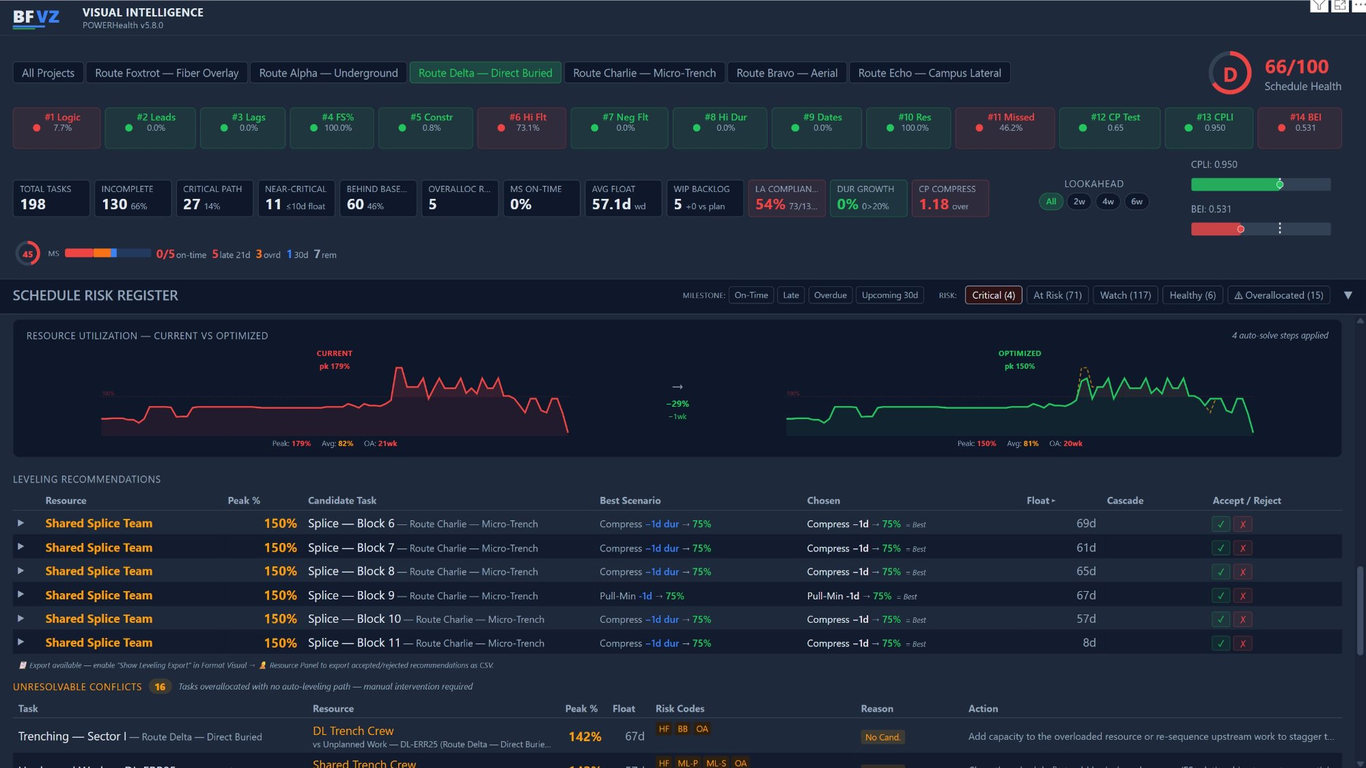Reject the Splice Block 11 recommendation
This screenshot has height=768, width=1366.
tap(1242, 644)
